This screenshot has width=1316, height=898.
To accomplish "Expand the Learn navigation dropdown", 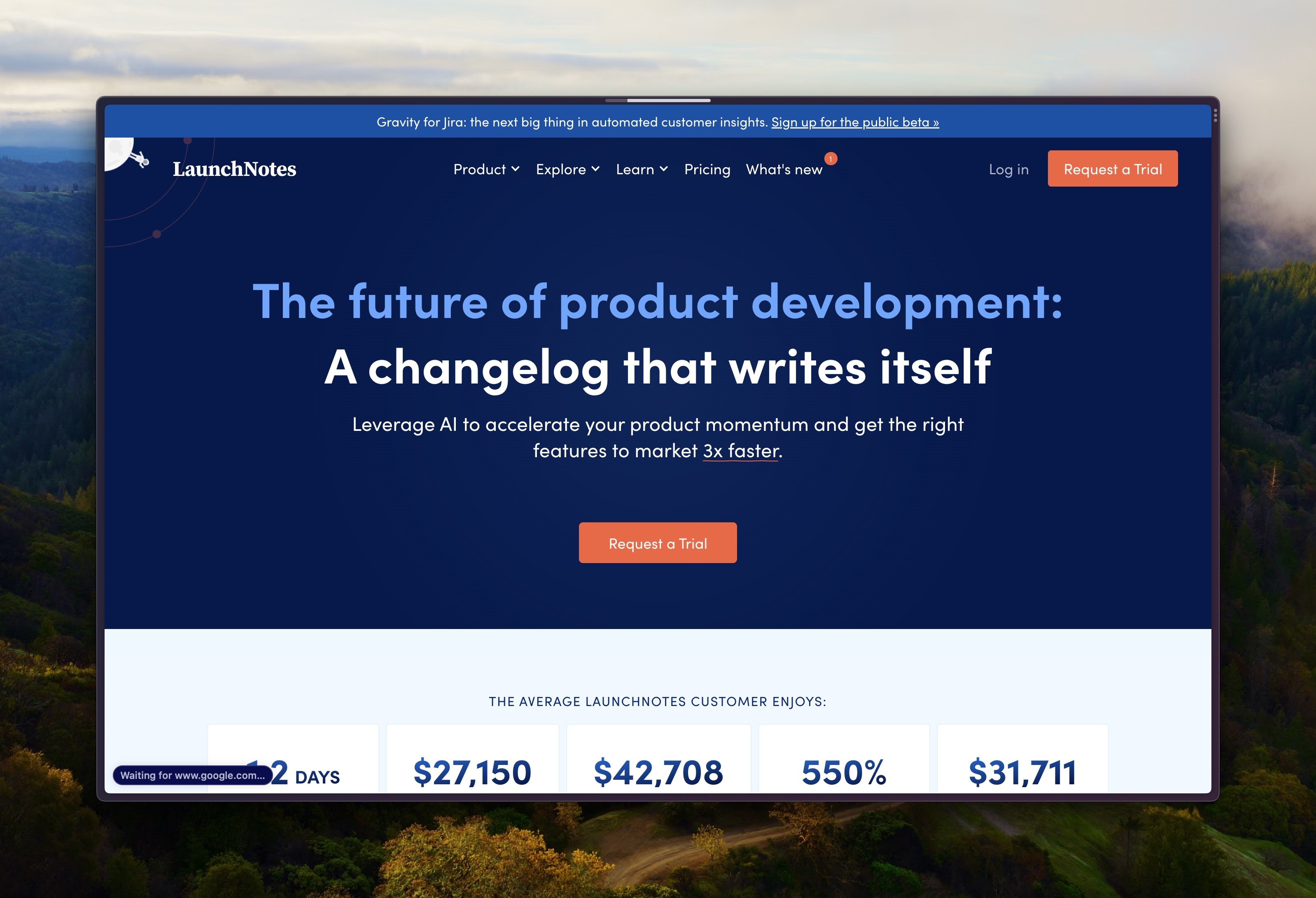I will point(641,168).
